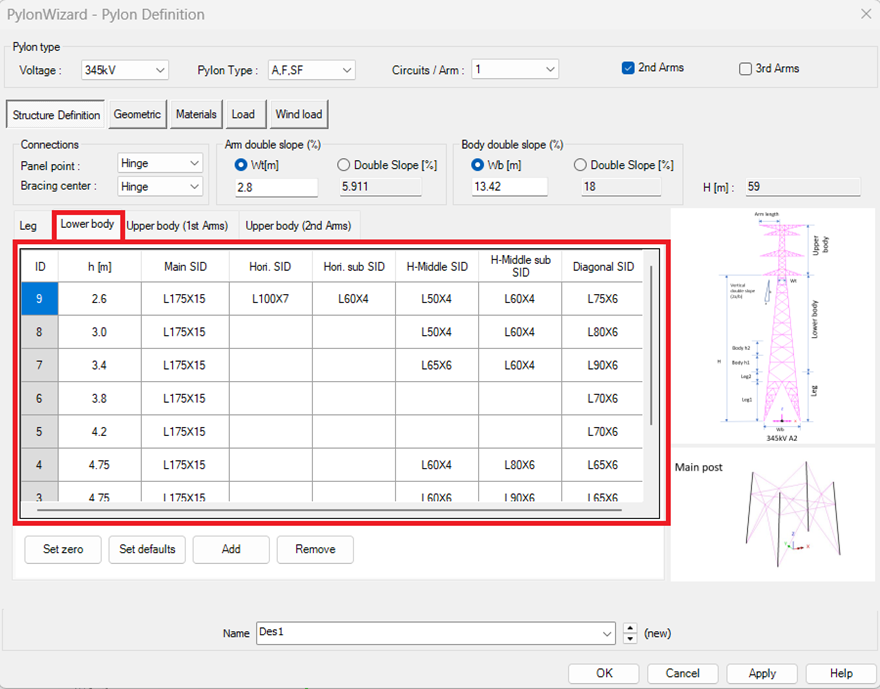The width and height of the screenshot is (880, 689).
Task: Open the Panel point connection dropdown
Action: (160, 163)
